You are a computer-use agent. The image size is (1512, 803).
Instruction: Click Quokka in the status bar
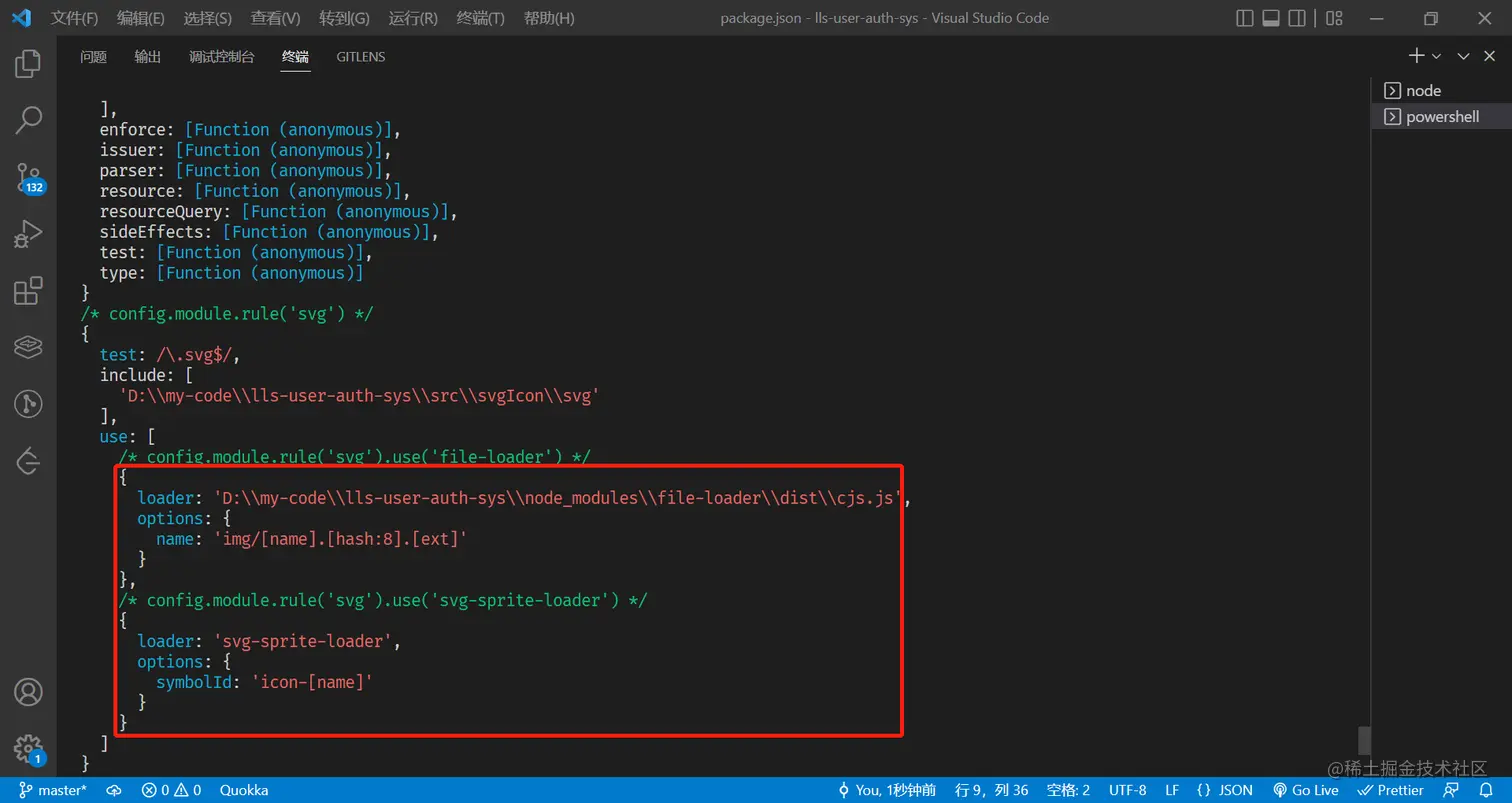[x=244, y=790]
